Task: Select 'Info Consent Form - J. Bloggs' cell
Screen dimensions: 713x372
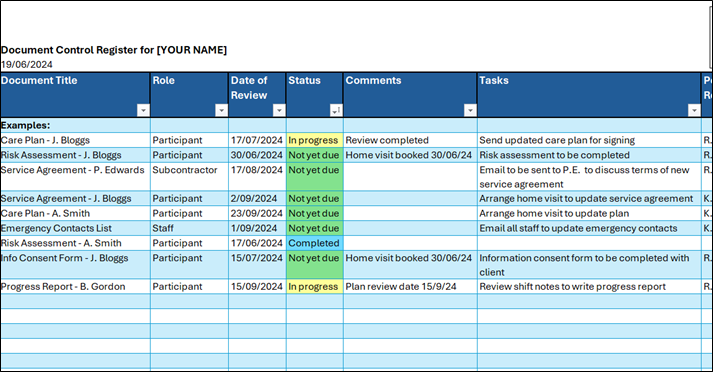Action: point(75,265)
